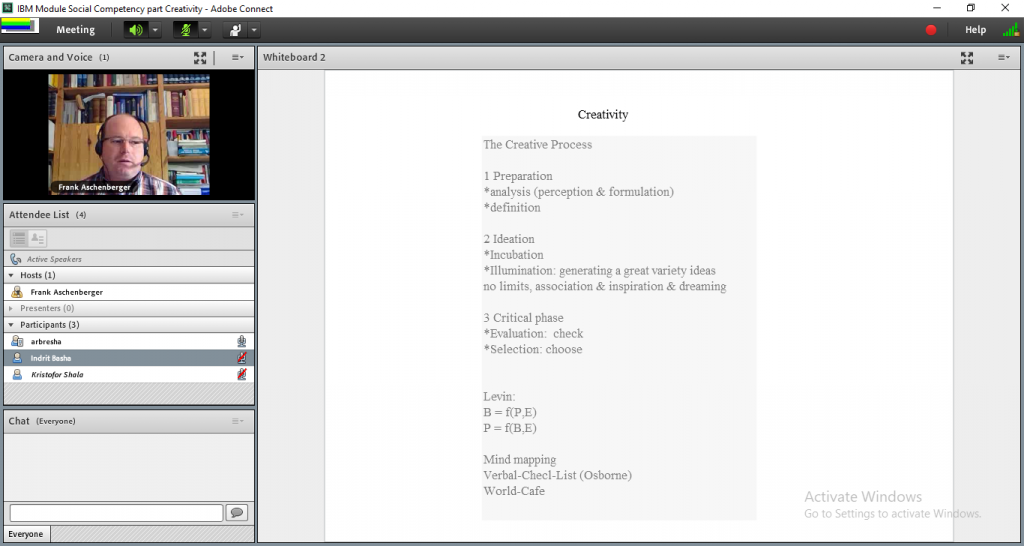This screenshot has width=1024, height=546.
Task: Click the Whiteboard 2 pod title
Action: (294, 57)
